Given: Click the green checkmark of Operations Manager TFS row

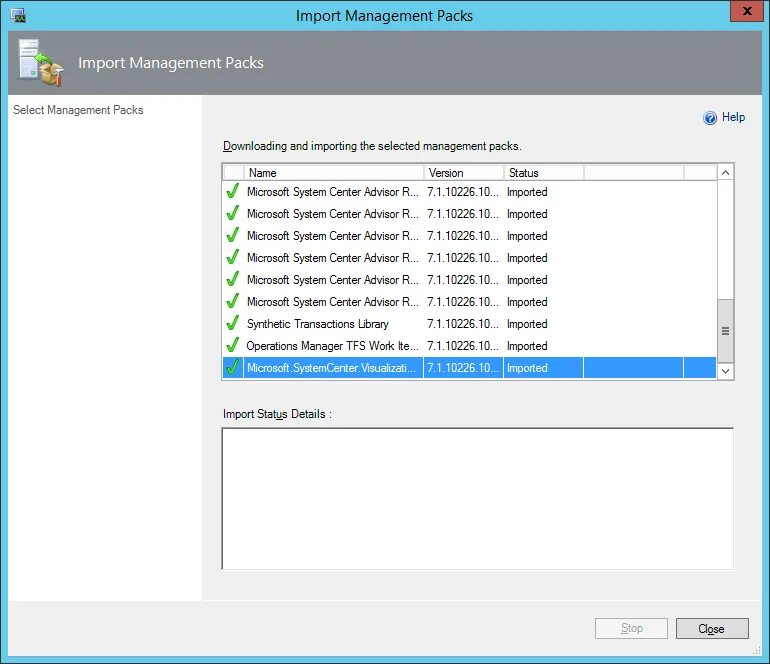Looking at the screenshot, I should 233,345.
